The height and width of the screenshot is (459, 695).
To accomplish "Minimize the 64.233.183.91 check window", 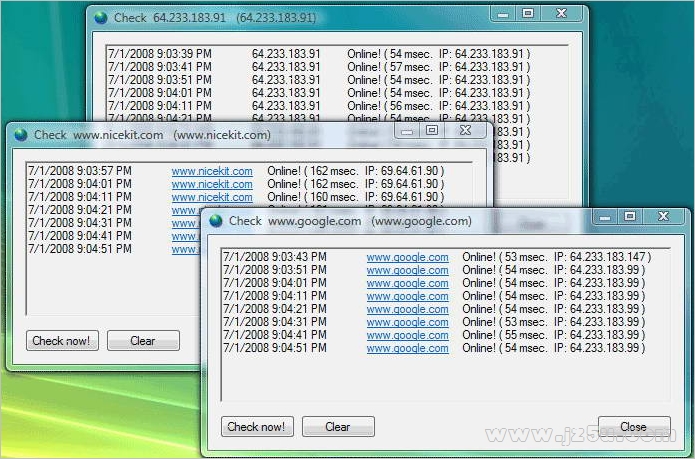I will (503, 14).
